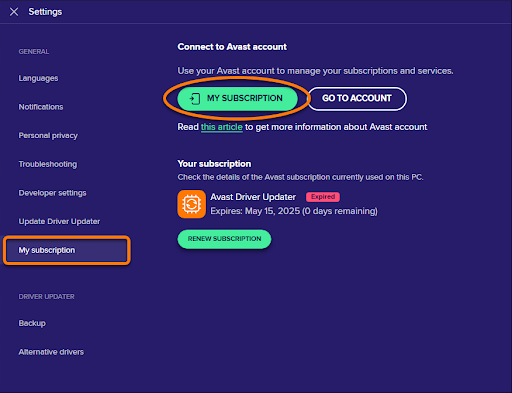Click the DRIVER UPDATER section label
The width and height of the screenshot is (512, 393).
tap(46, 297)
